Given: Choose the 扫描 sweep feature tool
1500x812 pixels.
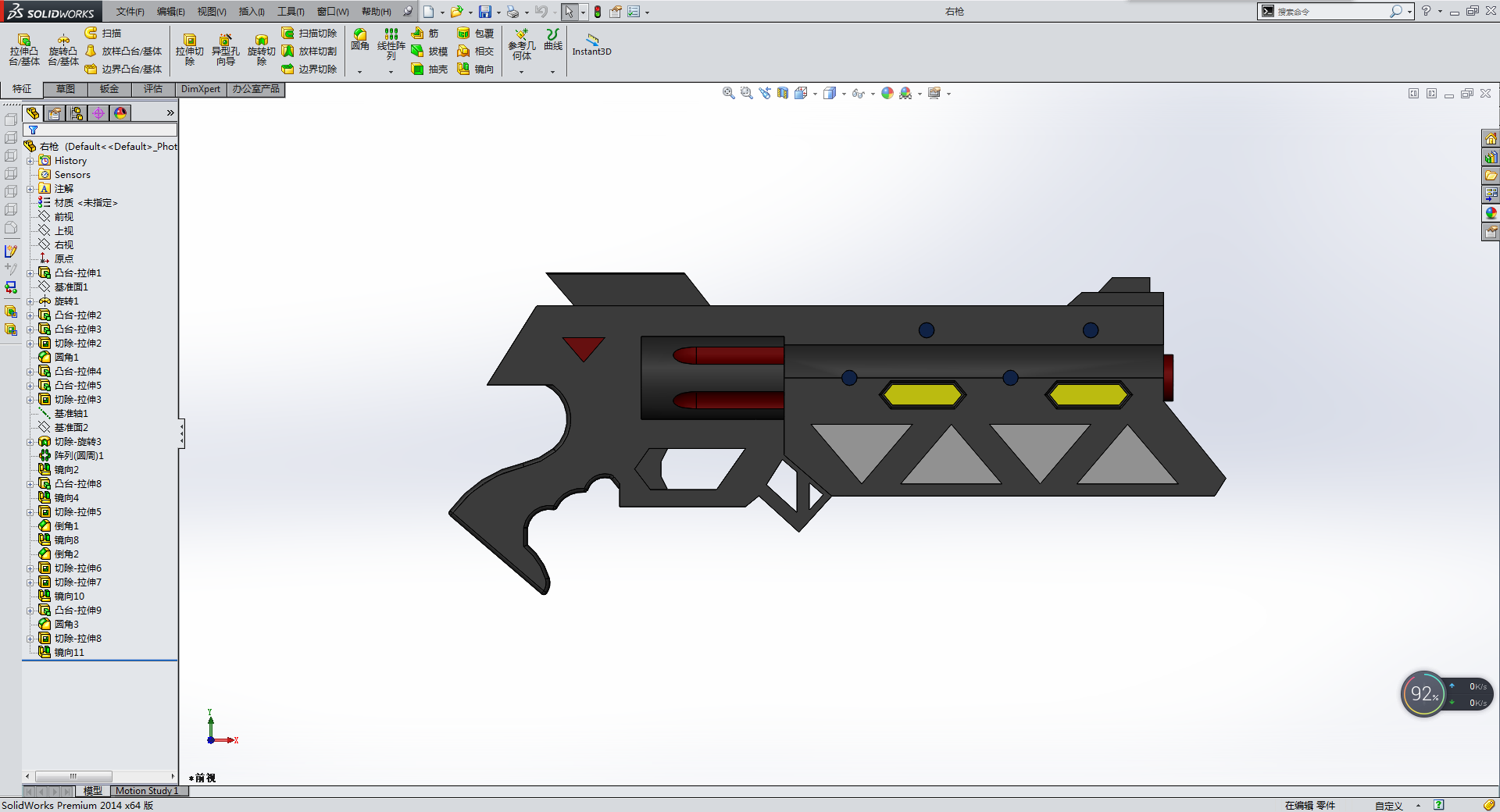Looking at the screenshot, I should pos(103,33).
